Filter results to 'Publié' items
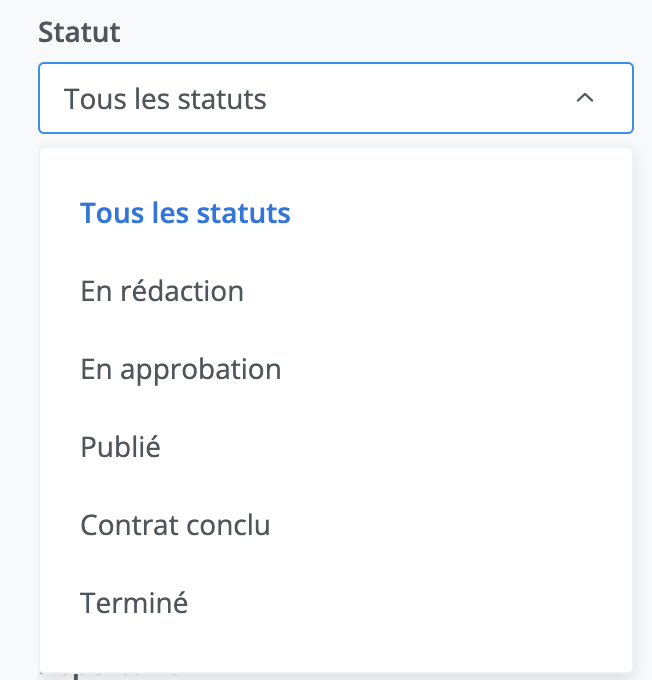The height and width of the screenshot is (680, 652). point(121,447)
